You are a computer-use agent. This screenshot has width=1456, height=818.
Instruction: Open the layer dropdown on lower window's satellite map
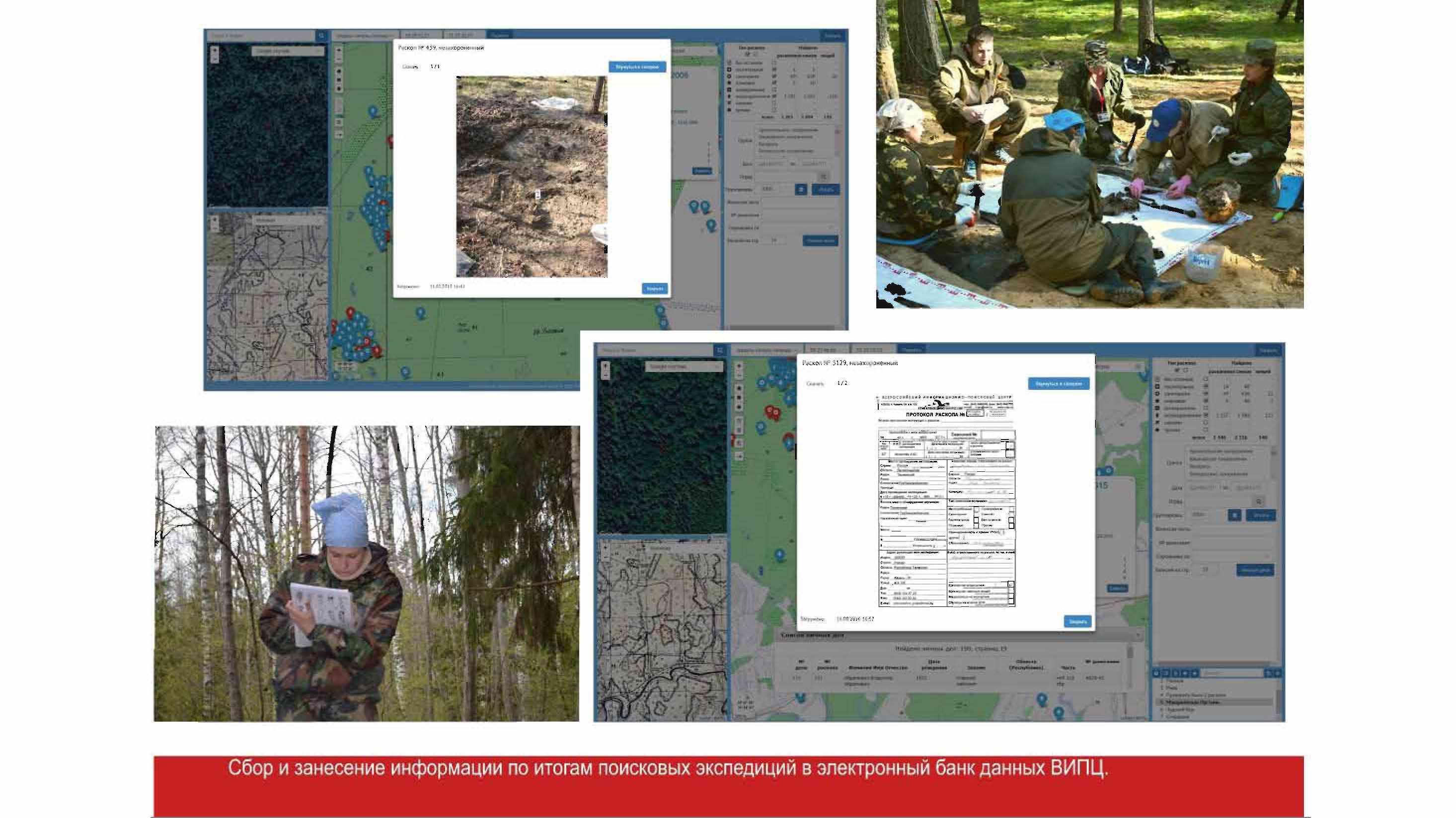pos(684,367)
